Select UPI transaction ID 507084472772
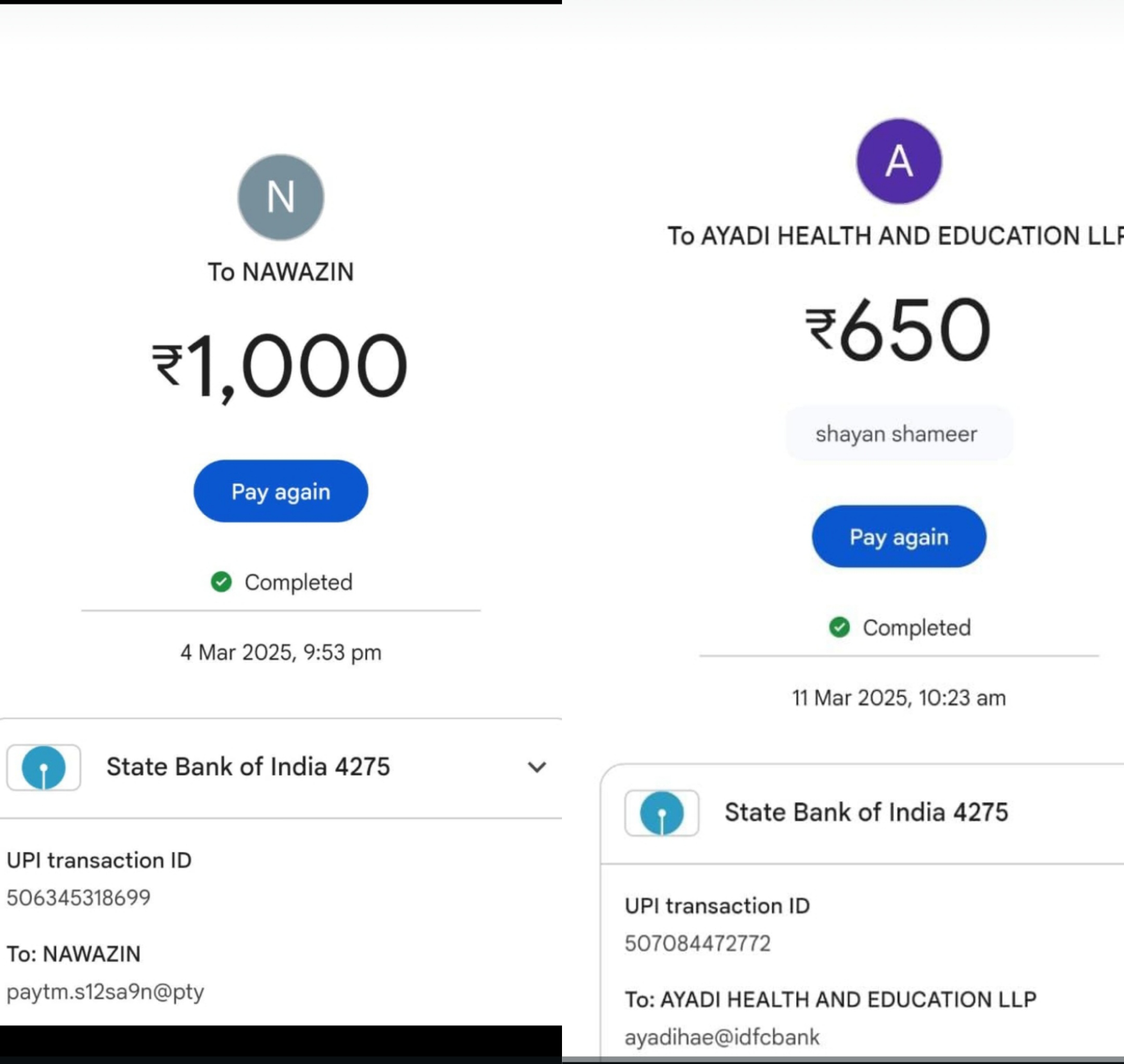Image resolution: width=1124 pixels, height=1064 pixels. [697, 943]
